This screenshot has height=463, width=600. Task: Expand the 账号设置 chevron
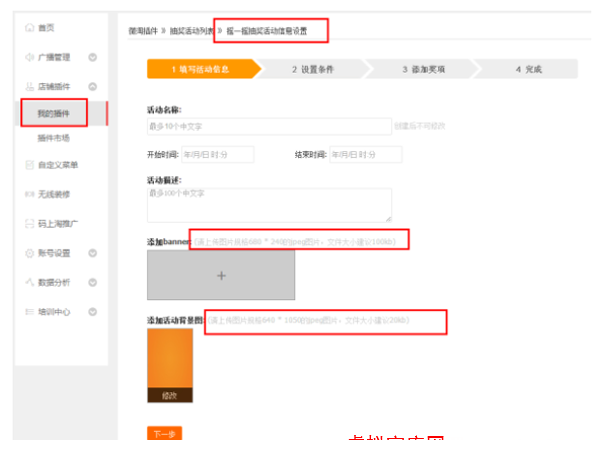pyautogui.click(x=93, y=253)
